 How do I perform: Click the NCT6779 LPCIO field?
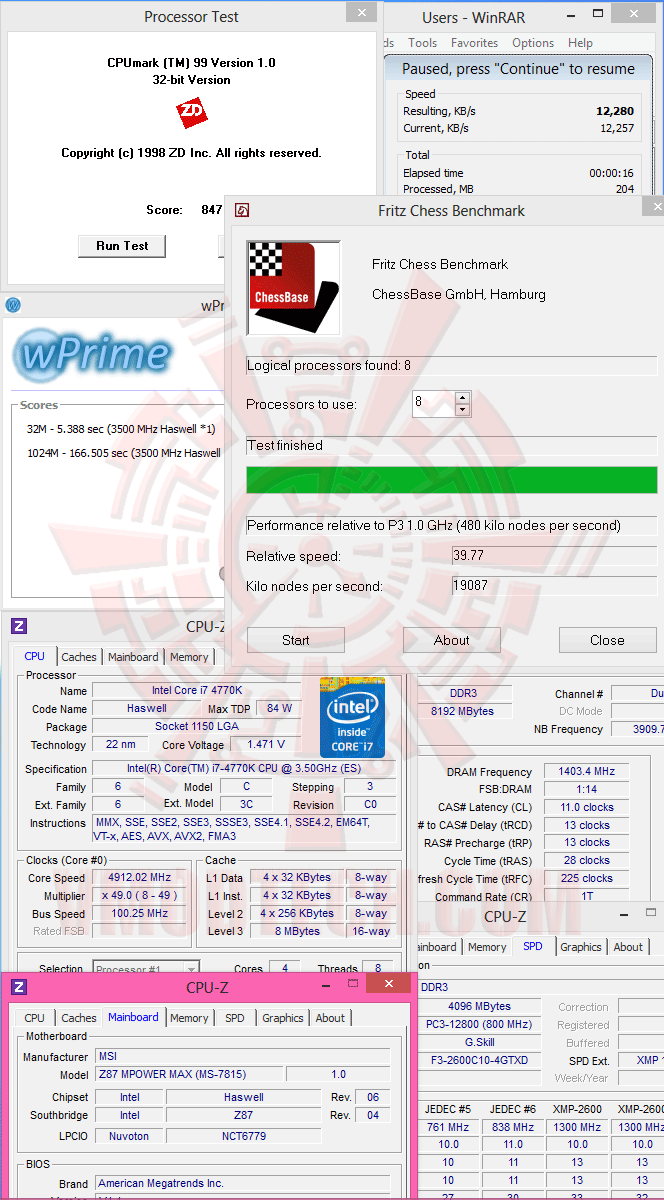244,1137
